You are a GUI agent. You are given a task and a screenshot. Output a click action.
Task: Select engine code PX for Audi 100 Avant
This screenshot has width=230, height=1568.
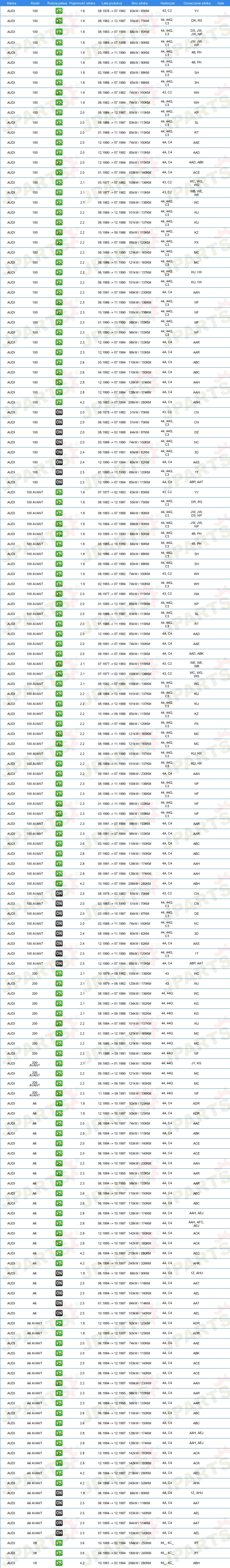196,724
